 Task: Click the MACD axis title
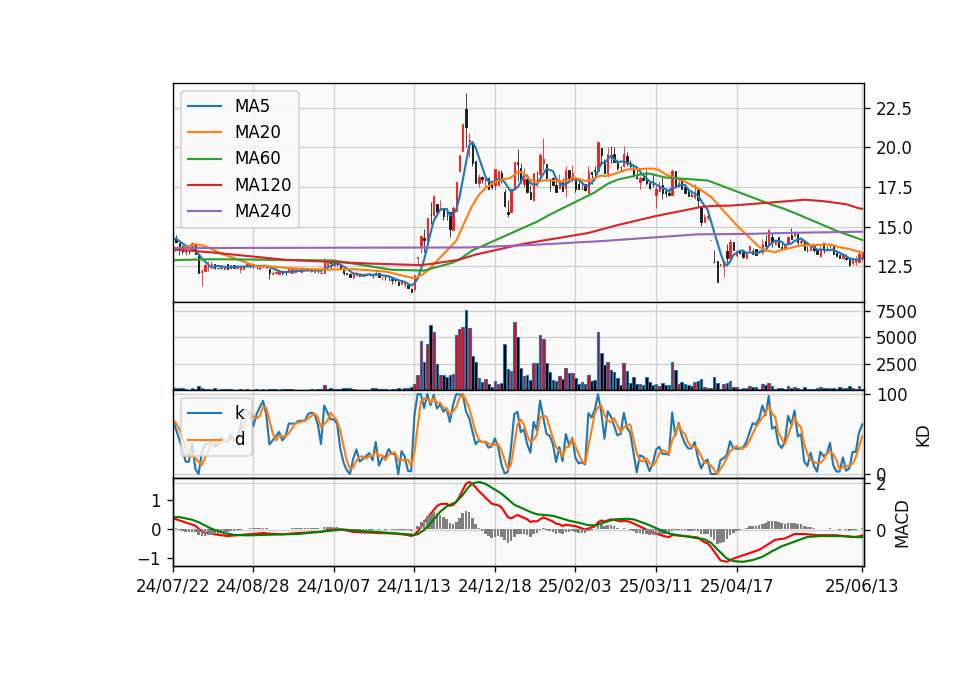(x=901, y=524)
